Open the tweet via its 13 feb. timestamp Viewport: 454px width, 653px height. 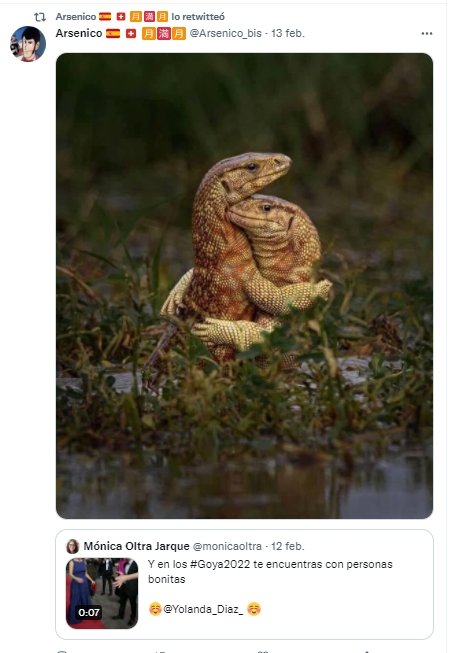(x=288, y=33)
